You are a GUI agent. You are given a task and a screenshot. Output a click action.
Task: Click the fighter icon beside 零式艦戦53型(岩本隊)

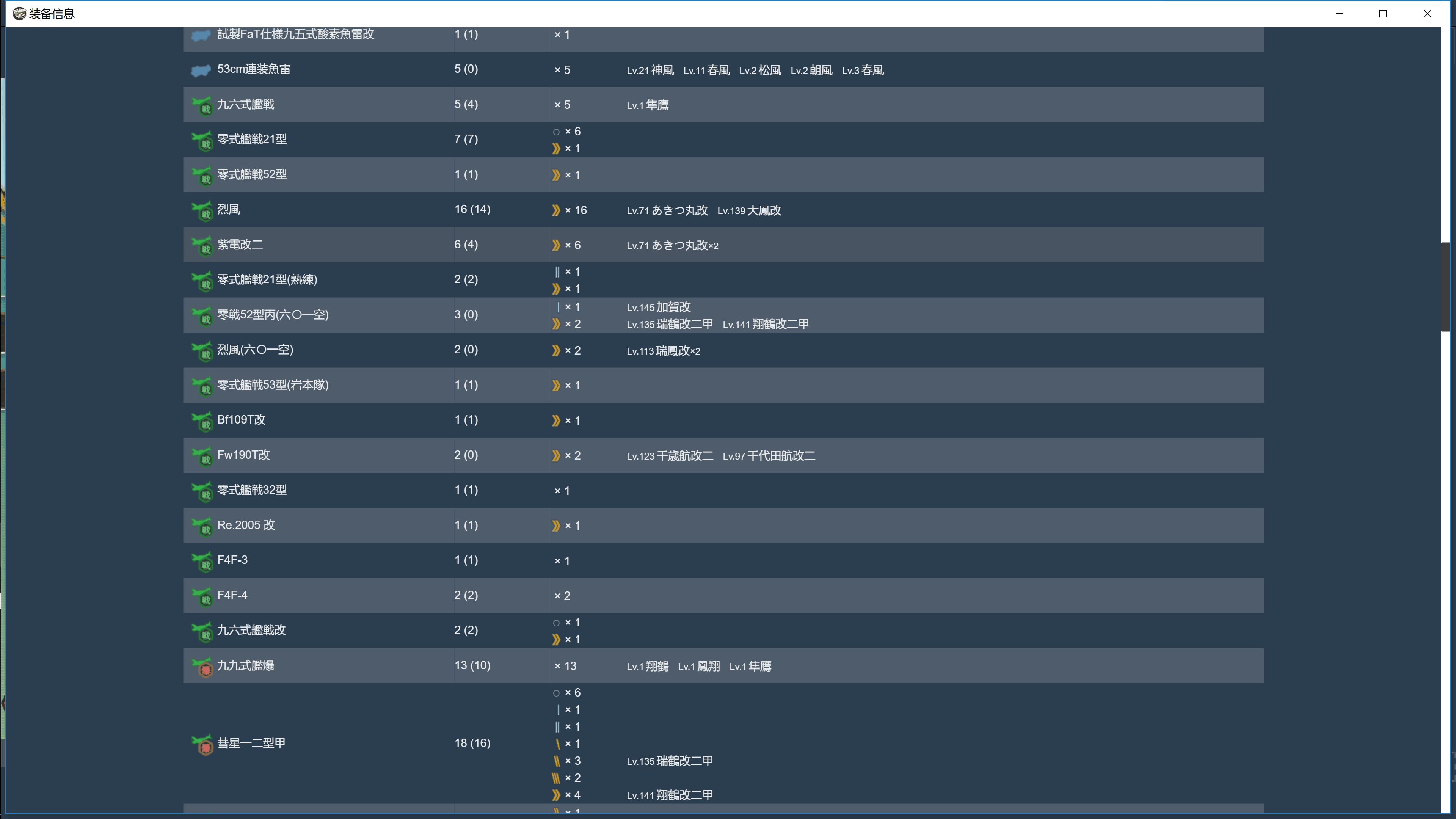click(202, 386)
